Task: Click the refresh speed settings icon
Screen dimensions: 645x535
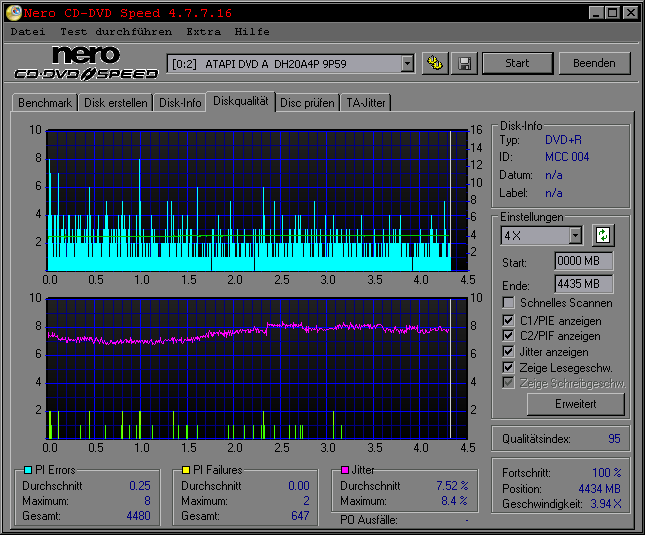Action: [603, 236]
